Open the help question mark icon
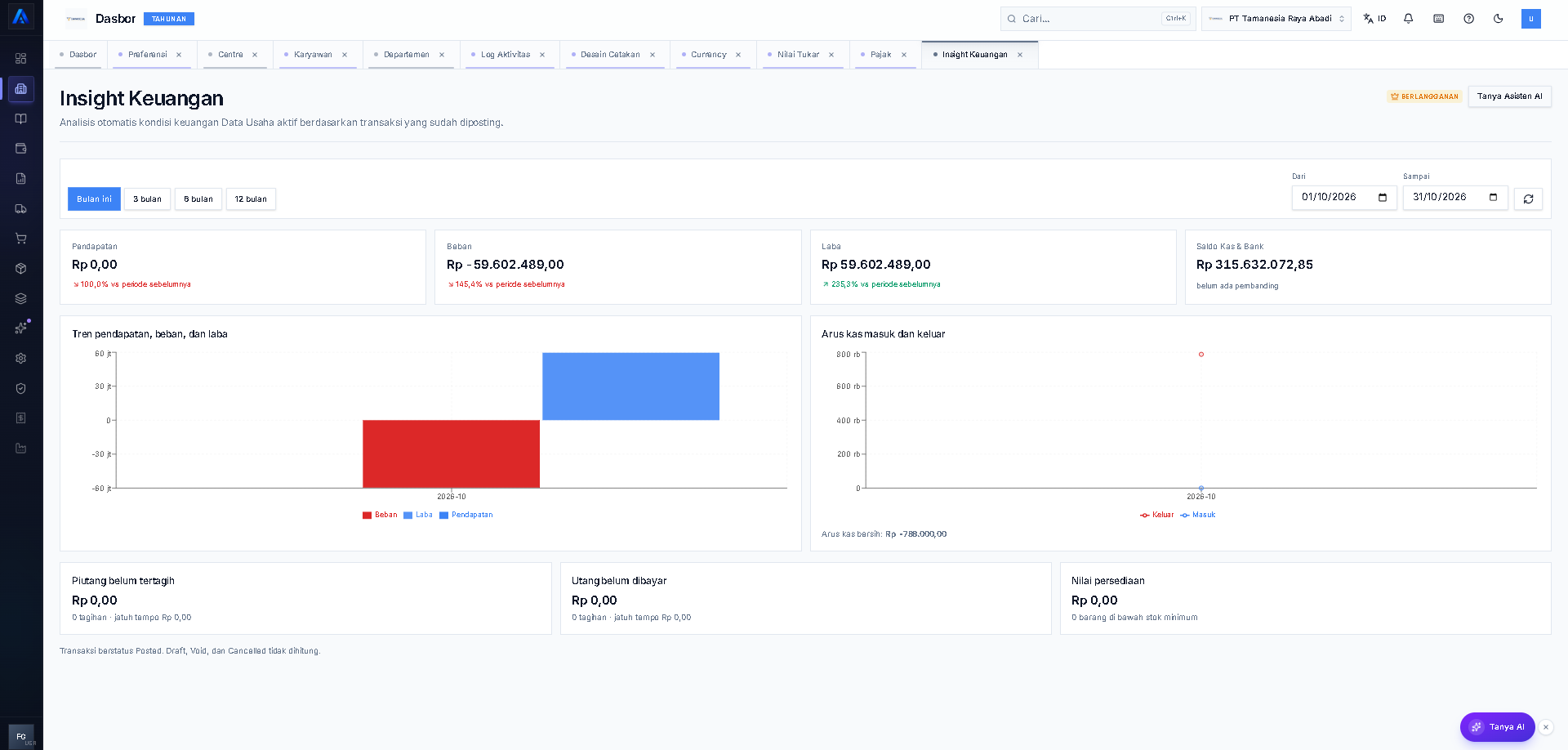 [x=1469, y=18]
